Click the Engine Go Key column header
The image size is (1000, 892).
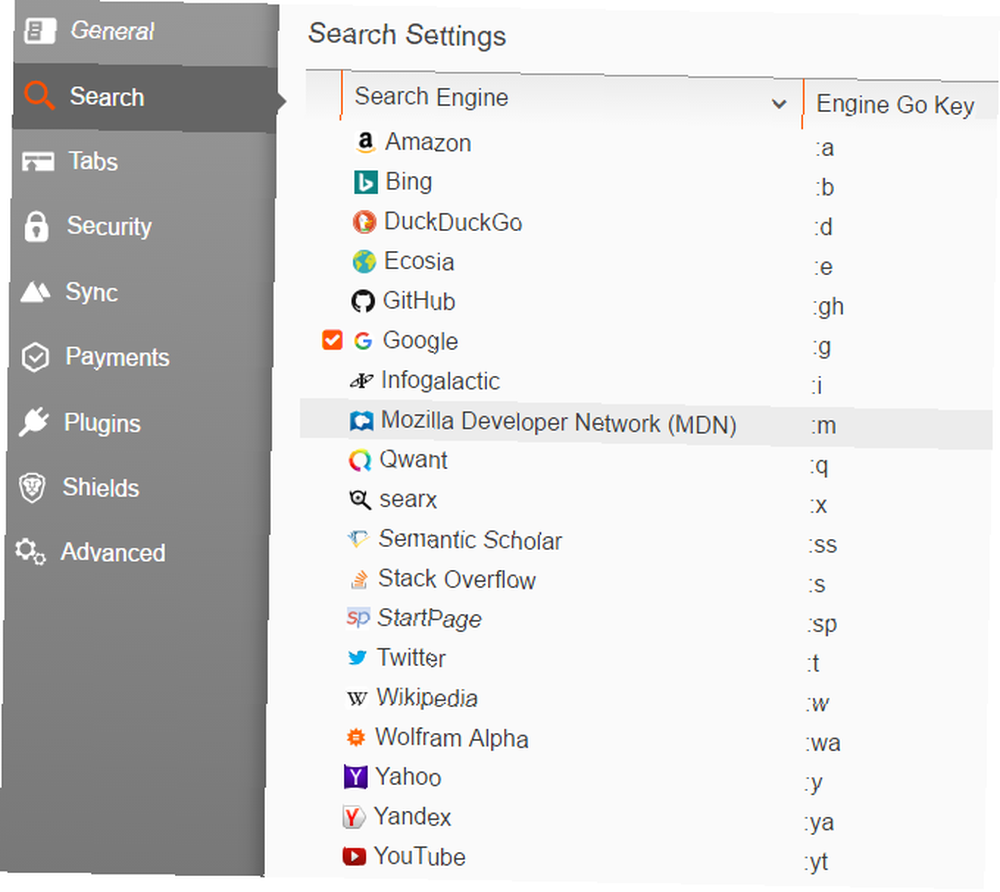pos(901,105)
